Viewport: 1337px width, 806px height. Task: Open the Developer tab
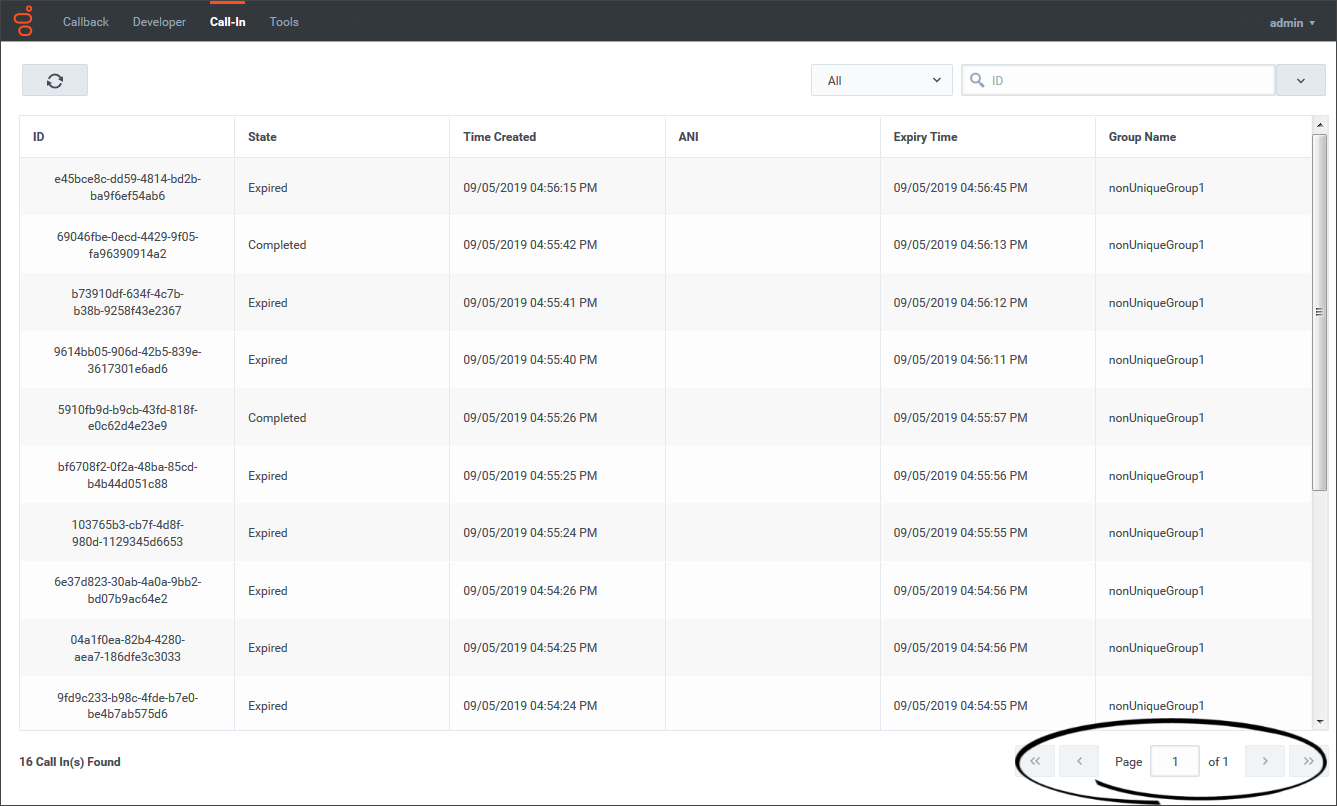click(159, 20)
